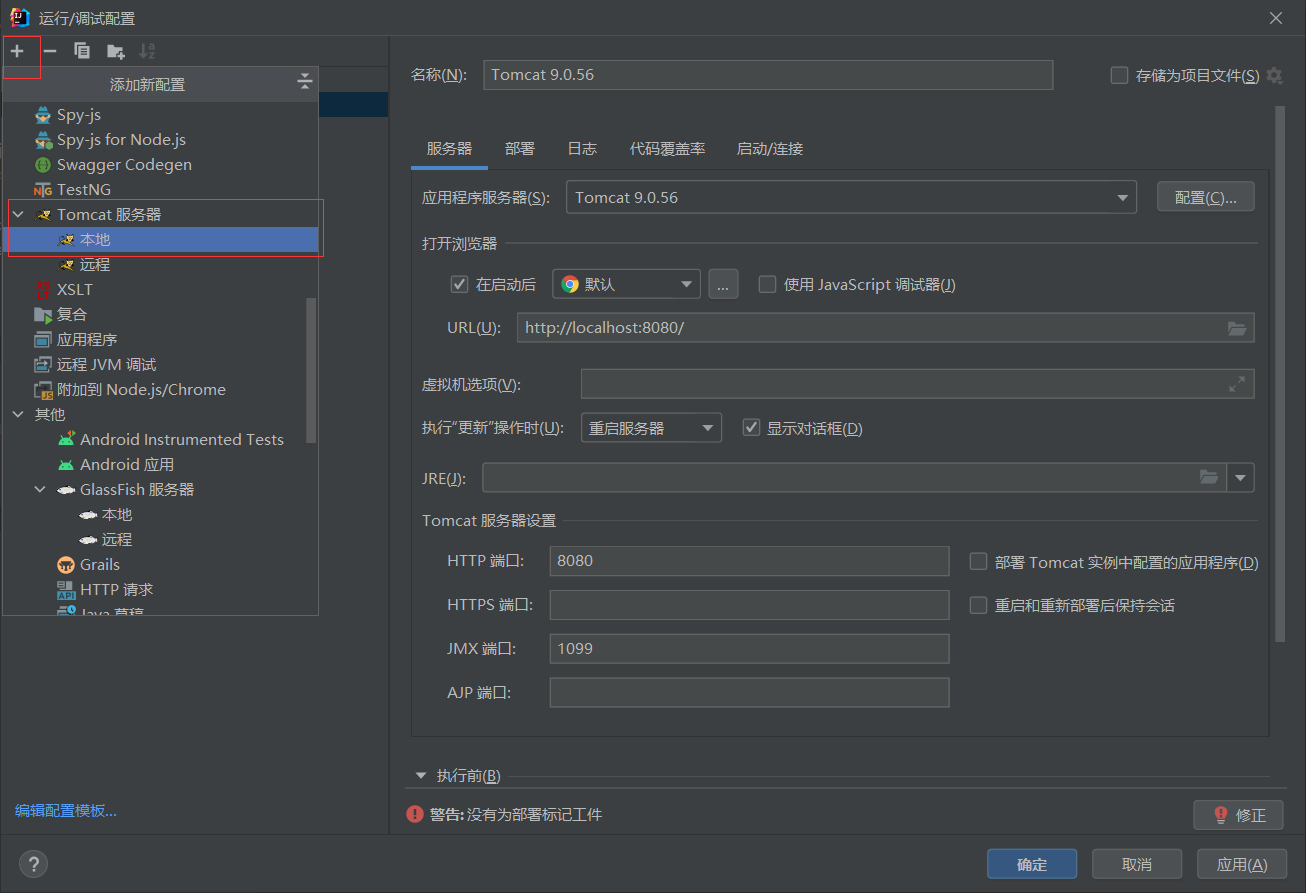Viewport: 1306px width, 893px height.
Task: Click 取消 button
Action: coord(1137,864)
